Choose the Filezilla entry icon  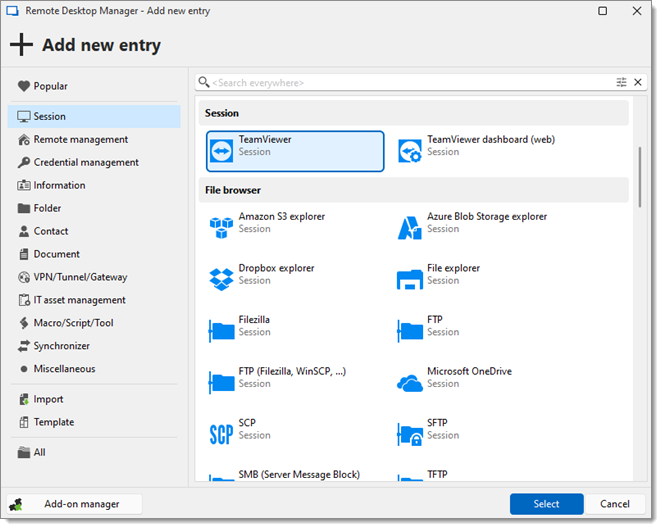point(222,331)
